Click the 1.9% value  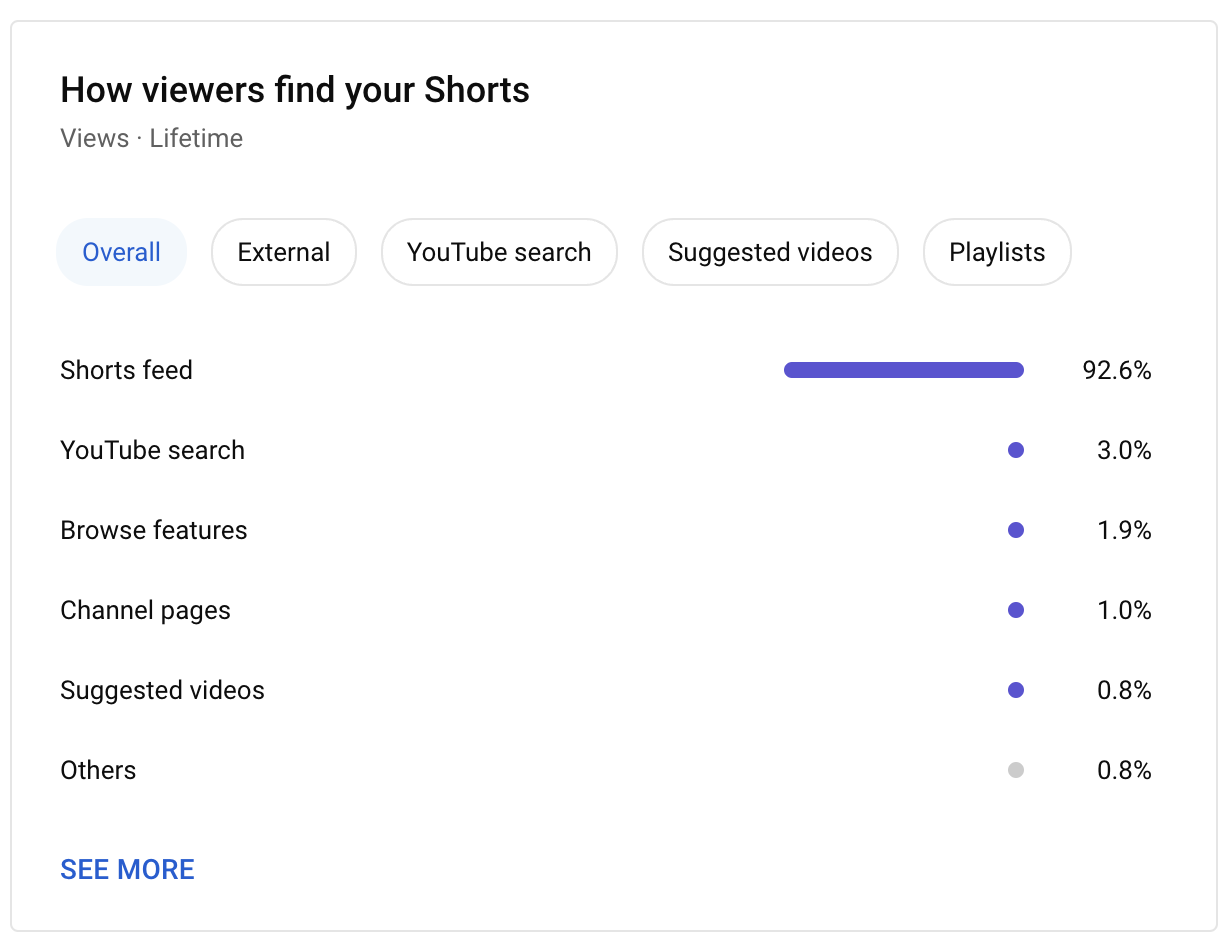[1125, 531]
